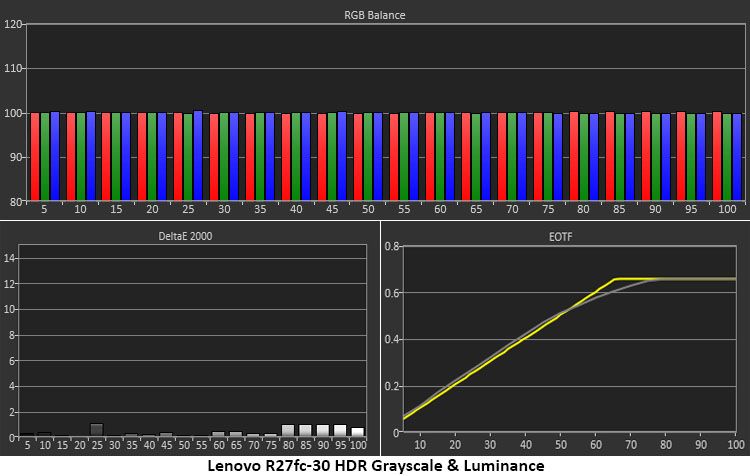Click the 50 label under RGB Balance chart

(x=368, y=210)
